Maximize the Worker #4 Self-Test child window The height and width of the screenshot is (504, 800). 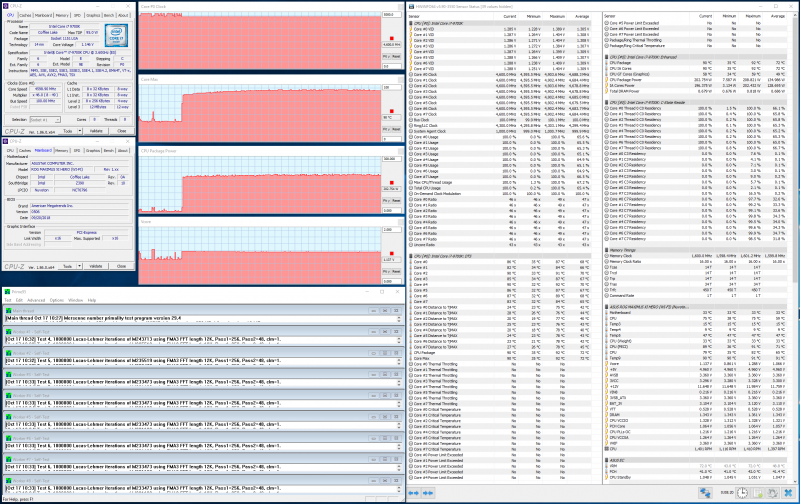385,395
